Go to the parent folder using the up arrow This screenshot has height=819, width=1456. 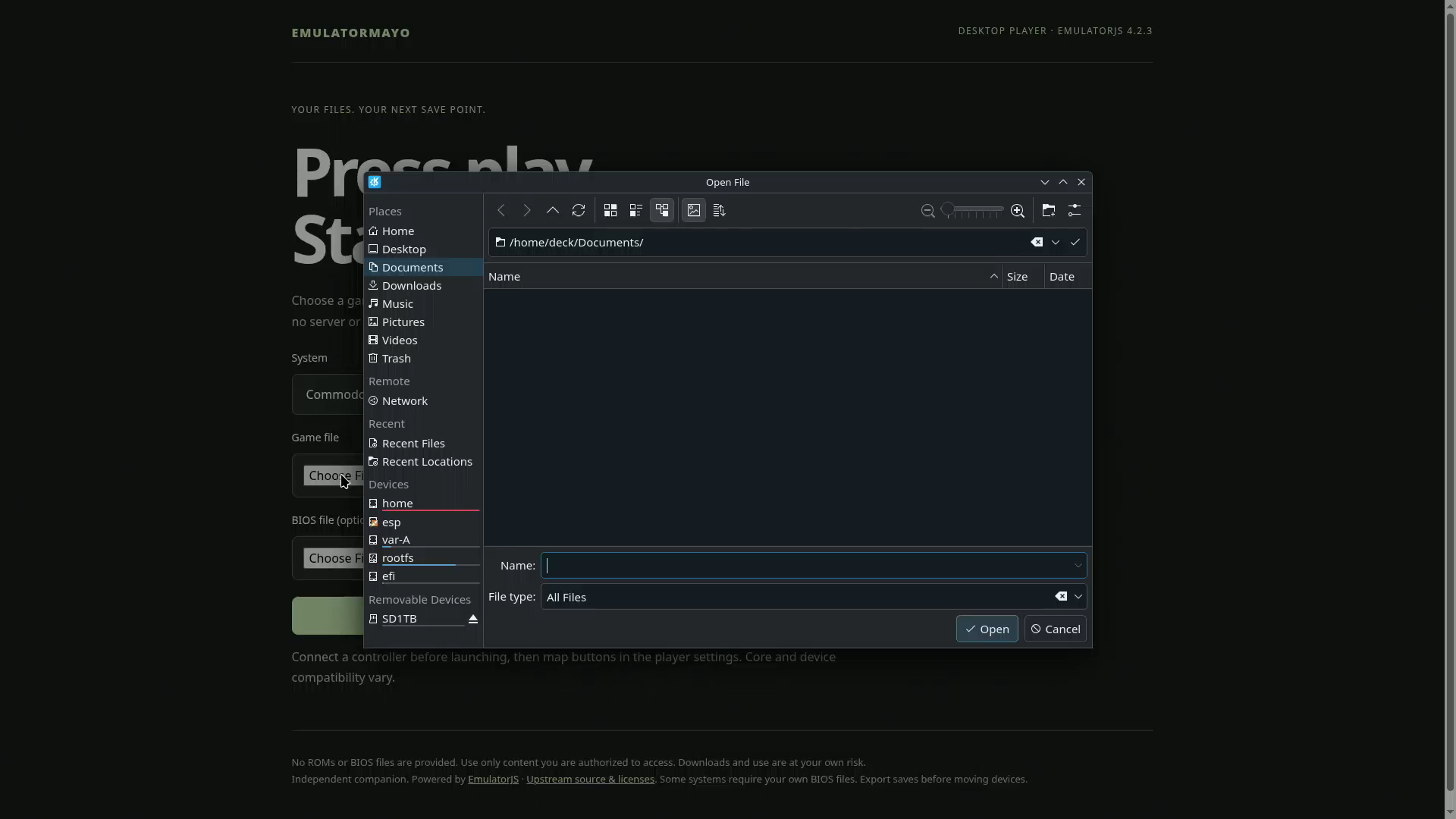pyautogui.click(x=553, y=211)
